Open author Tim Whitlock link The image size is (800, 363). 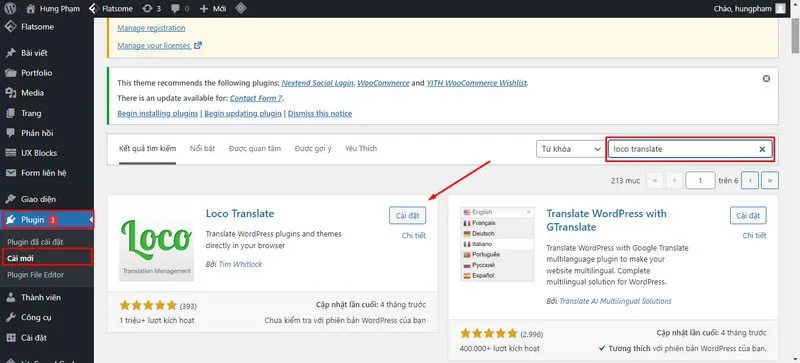(240, 264)
